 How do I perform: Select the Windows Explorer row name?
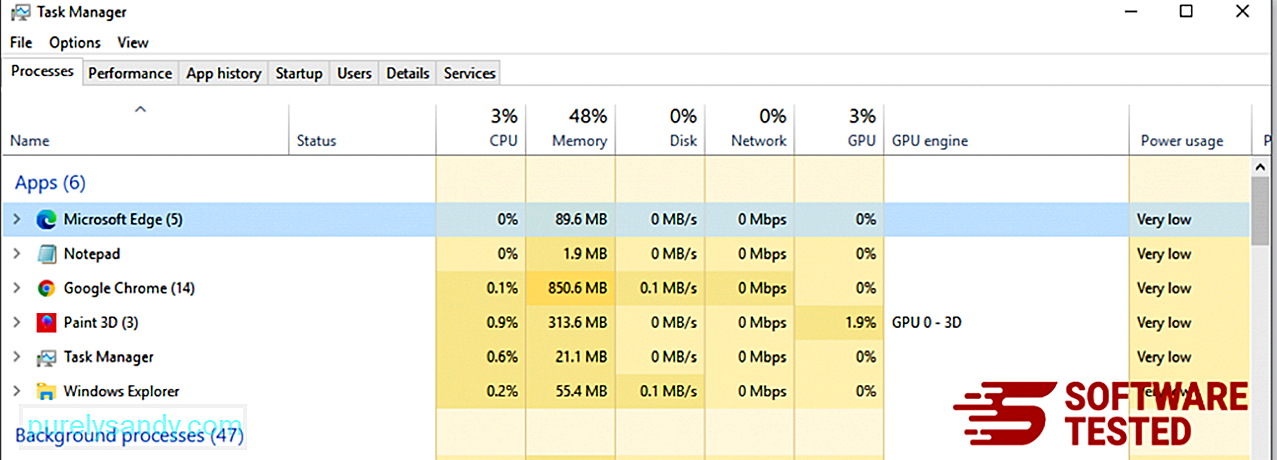tap(122, 391)
